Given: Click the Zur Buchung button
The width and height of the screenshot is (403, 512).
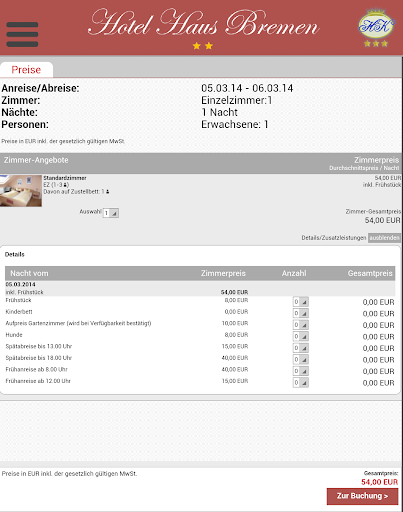Looking at the screenshot, I should point(362,496).
